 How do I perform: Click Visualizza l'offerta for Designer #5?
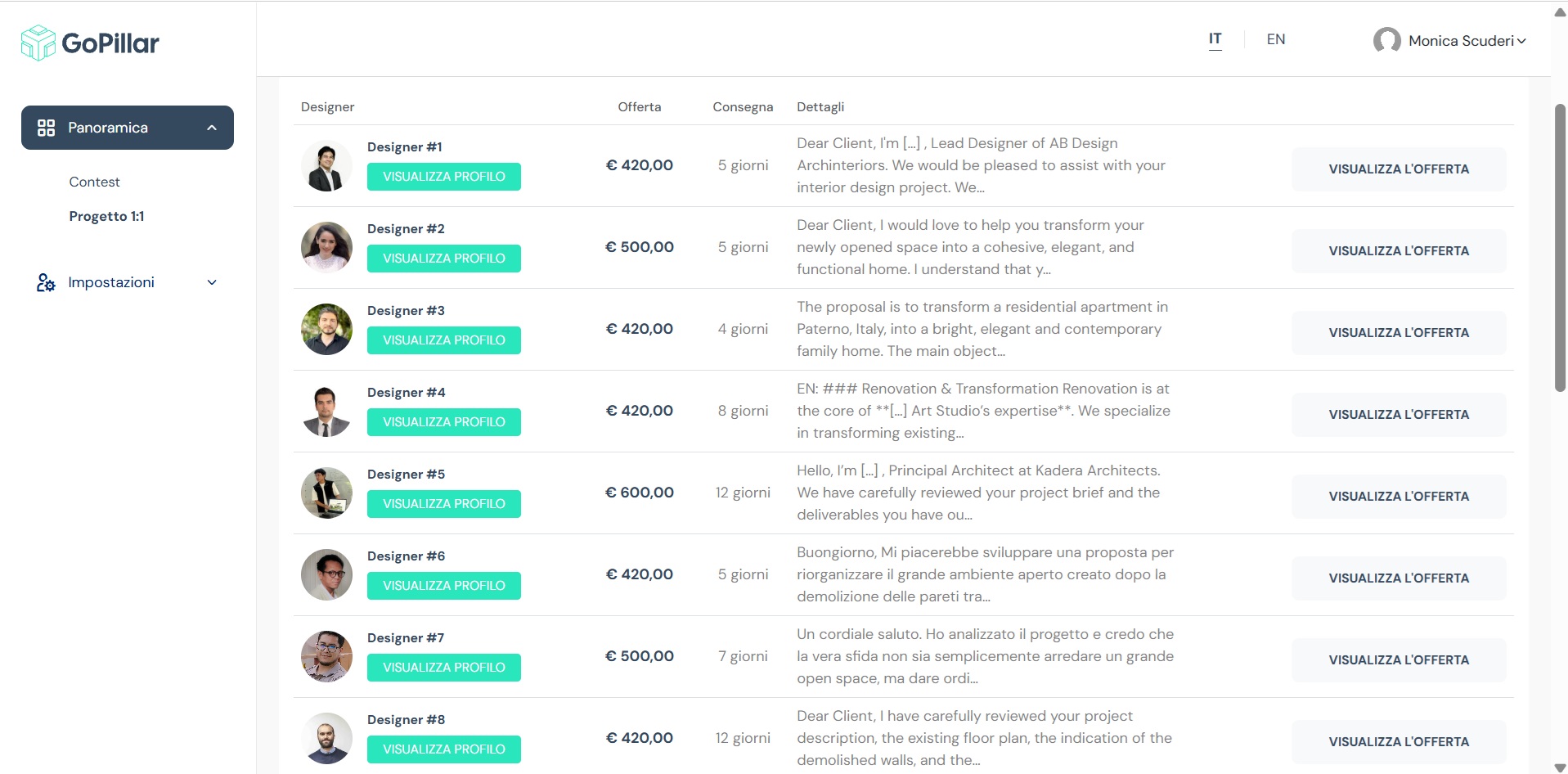(x=1399, y=497)
